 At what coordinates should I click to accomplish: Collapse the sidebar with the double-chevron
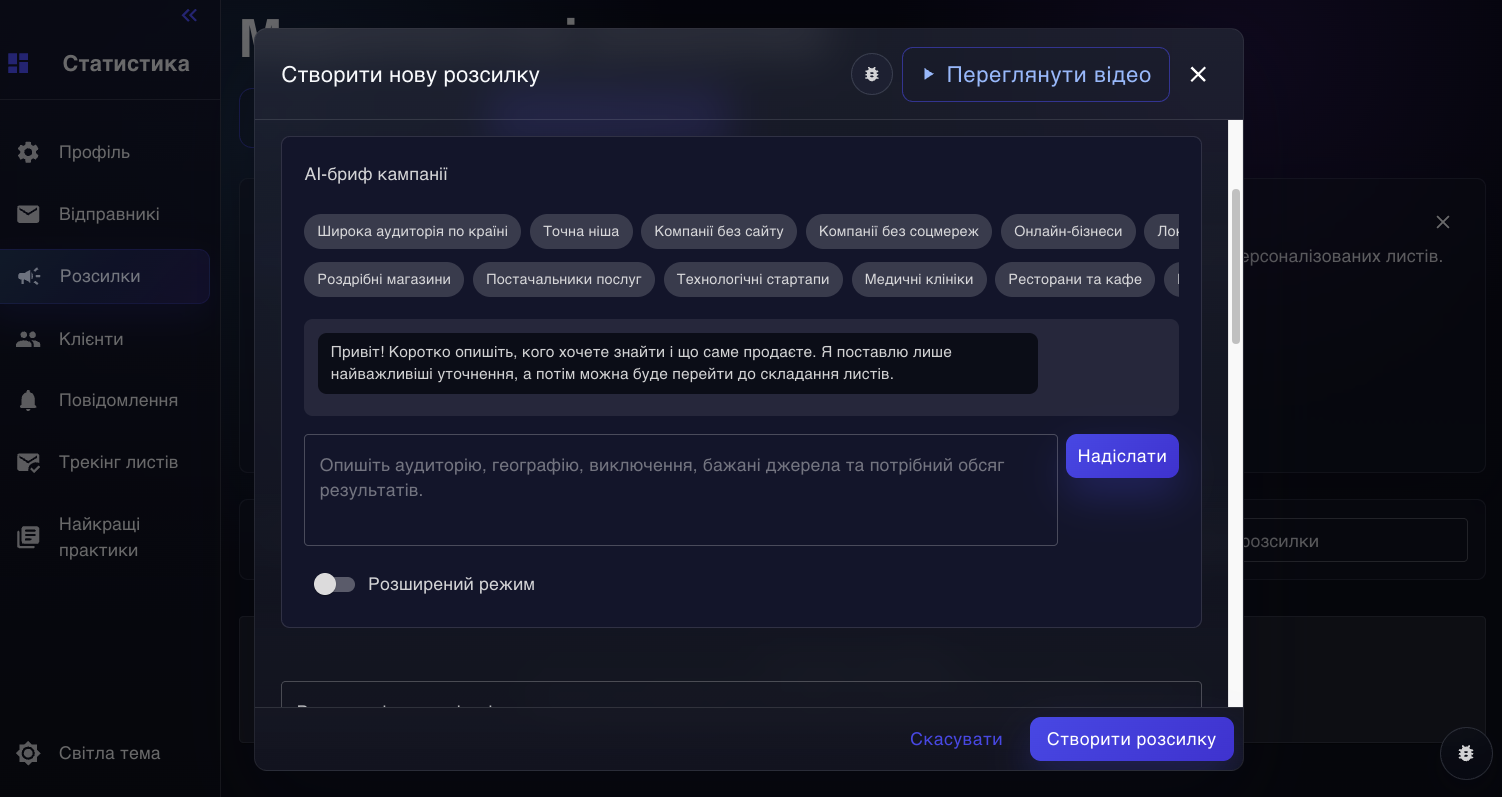coord(189,15)
